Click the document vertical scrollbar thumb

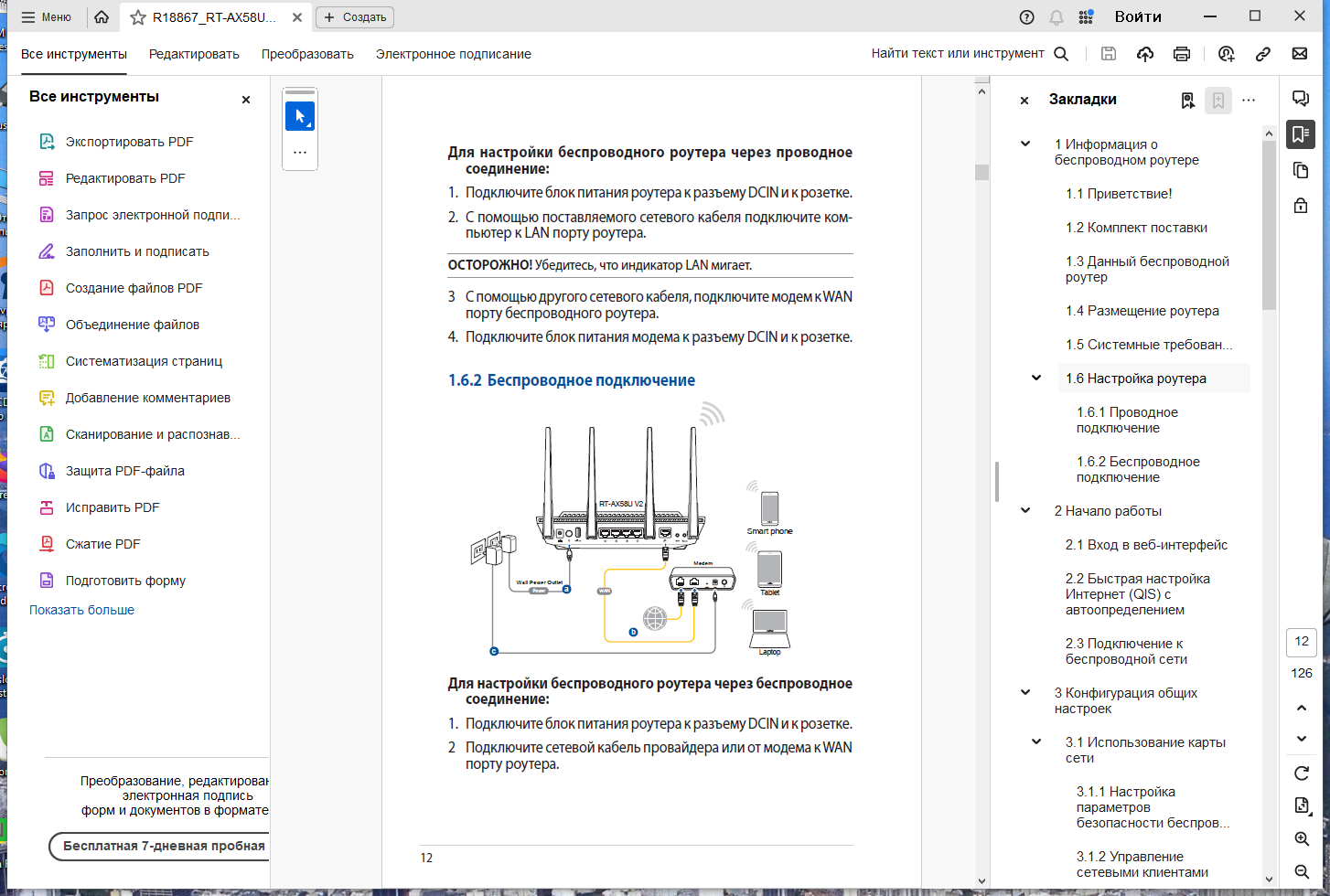(x=981, y=172)
